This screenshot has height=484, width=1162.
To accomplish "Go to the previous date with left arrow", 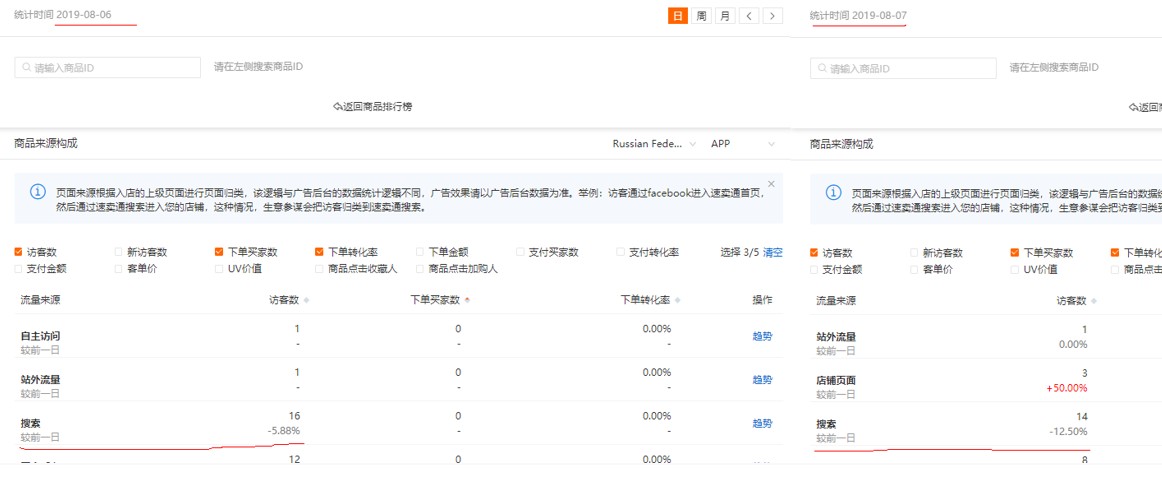I will [x=750, y=16].
